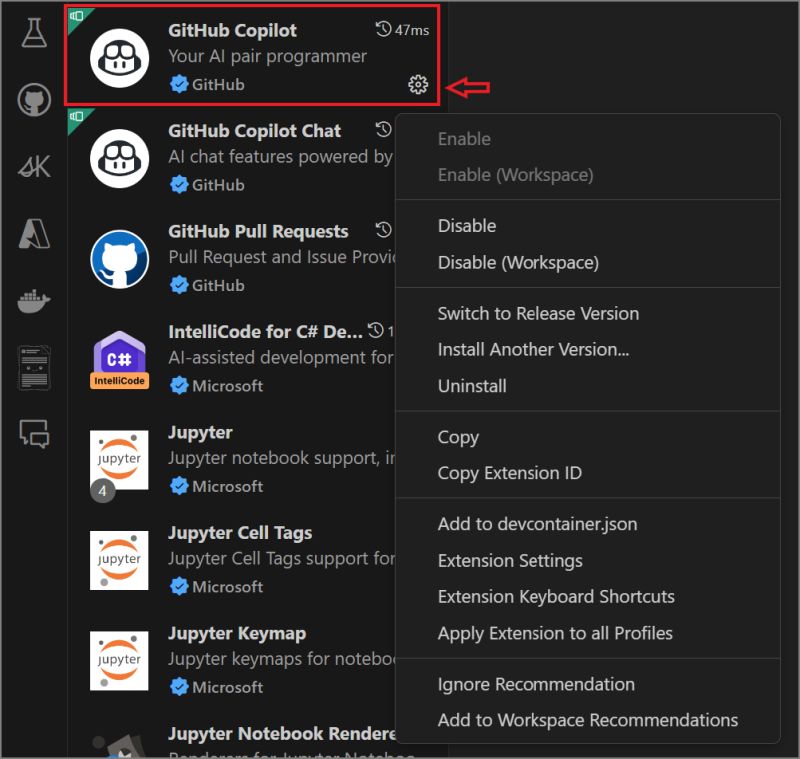Open the GitHub view in the activity bar

point(33,99)
